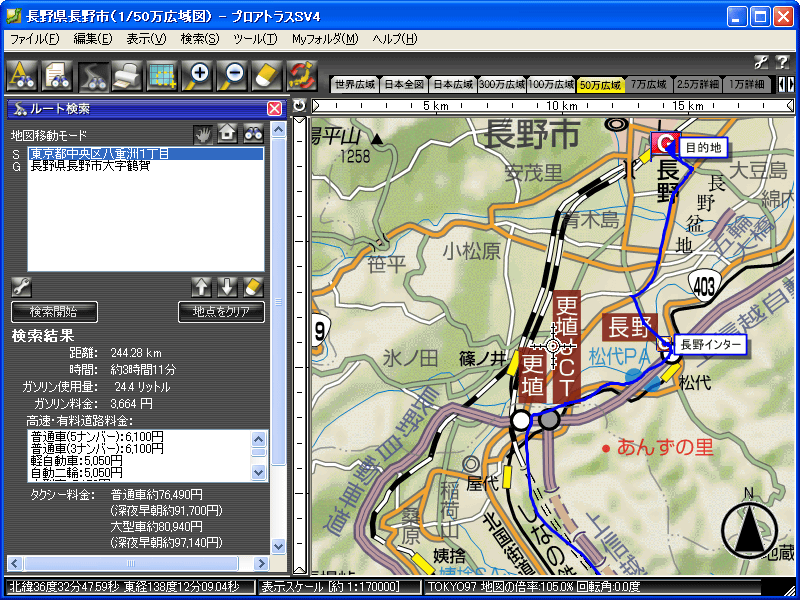Click eraser icon to delete waypoint

click(x=253, y=287)
